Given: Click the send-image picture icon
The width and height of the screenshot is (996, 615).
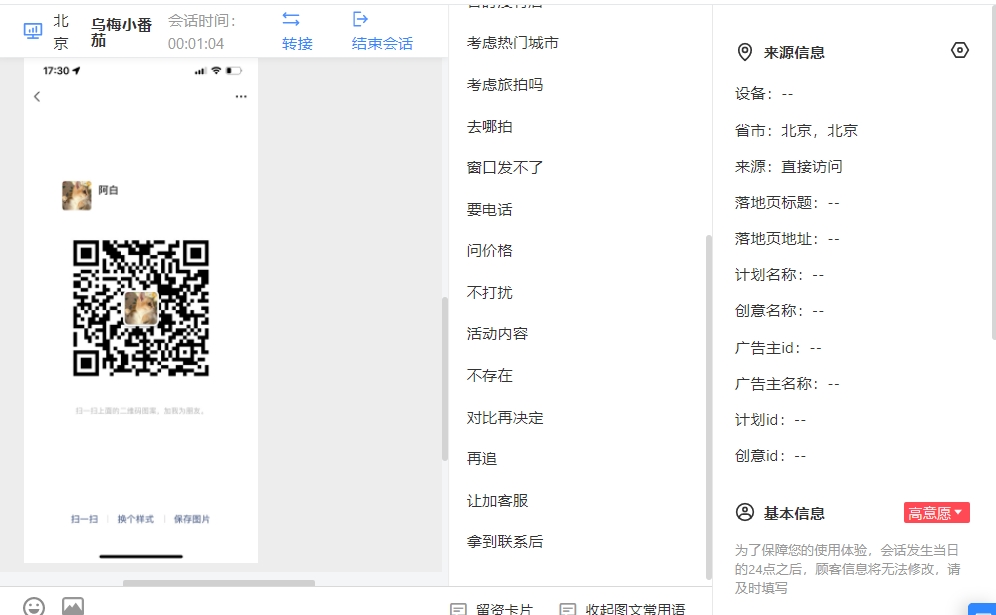Looking at the screenshot, I should [73, 606].
